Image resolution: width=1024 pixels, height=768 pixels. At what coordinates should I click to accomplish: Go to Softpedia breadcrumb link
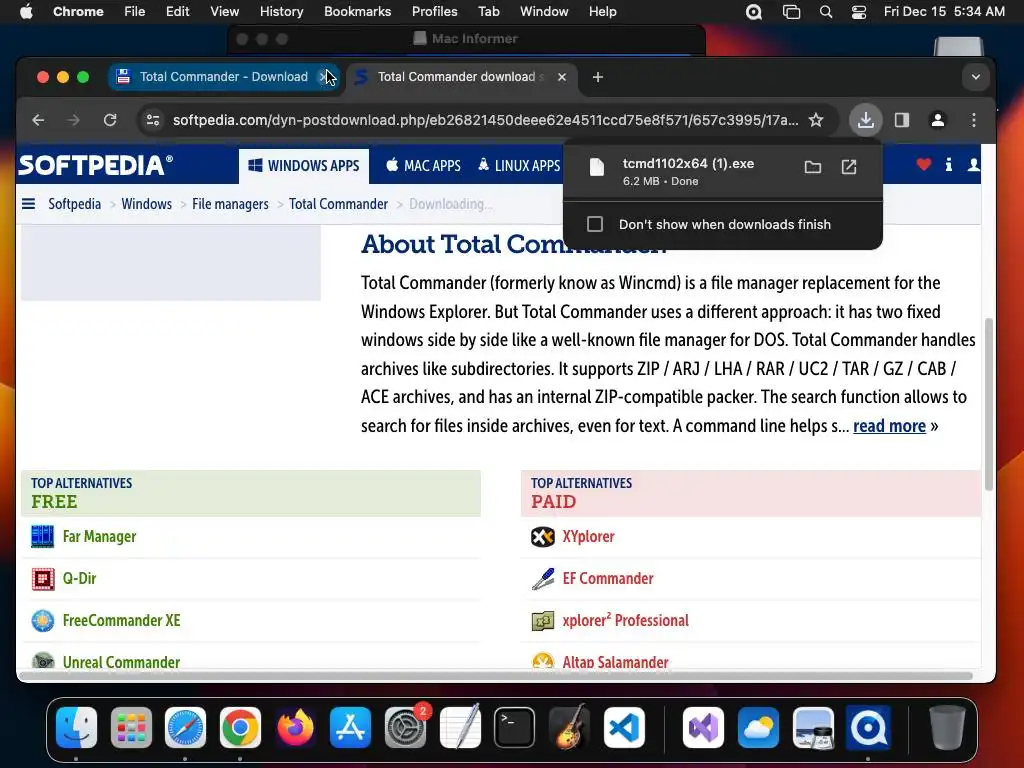tap(74, 204)
